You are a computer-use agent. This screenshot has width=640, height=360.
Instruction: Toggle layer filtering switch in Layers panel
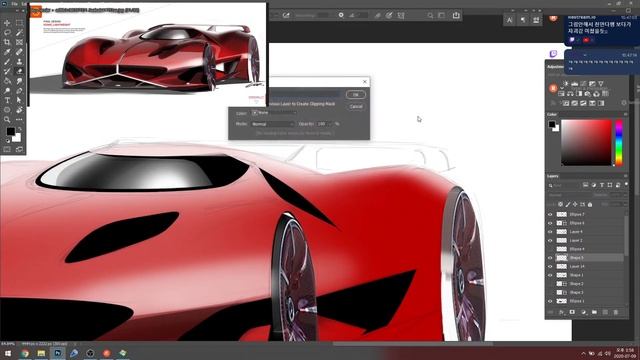[x=626, y=185]
